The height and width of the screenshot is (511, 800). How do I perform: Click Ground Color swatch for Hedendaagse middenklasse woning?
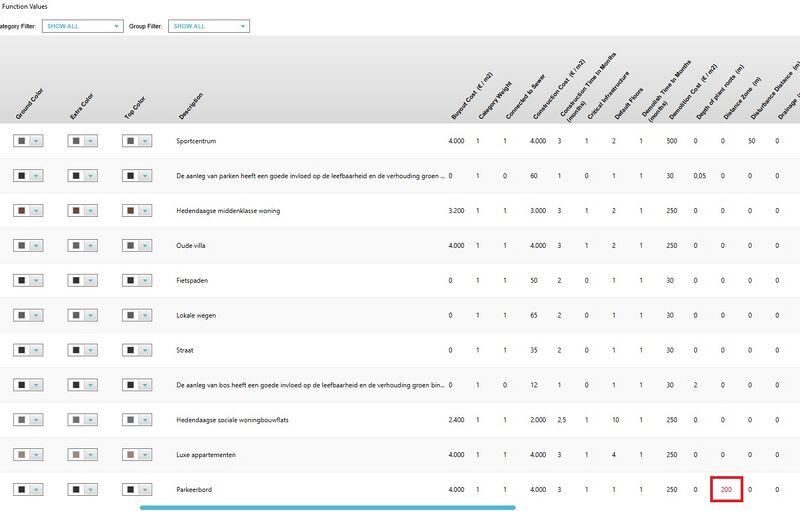pos(22,211)
